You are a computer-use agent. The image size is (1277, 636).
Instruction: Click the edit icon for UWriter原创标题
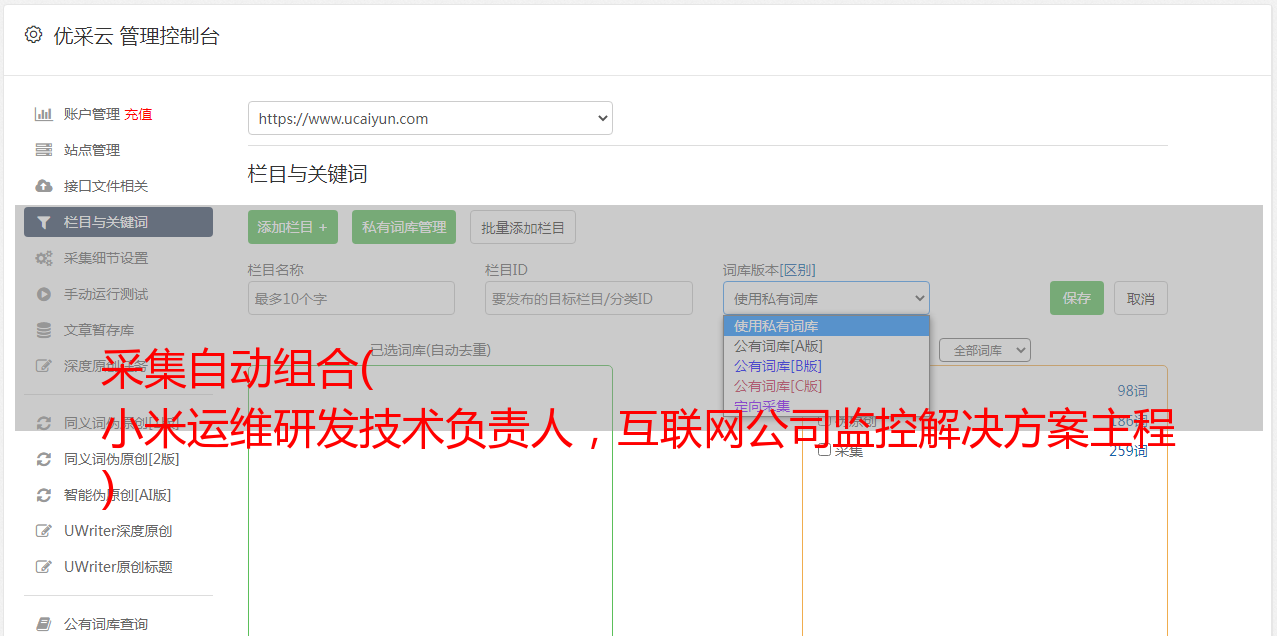coord(43,567)
